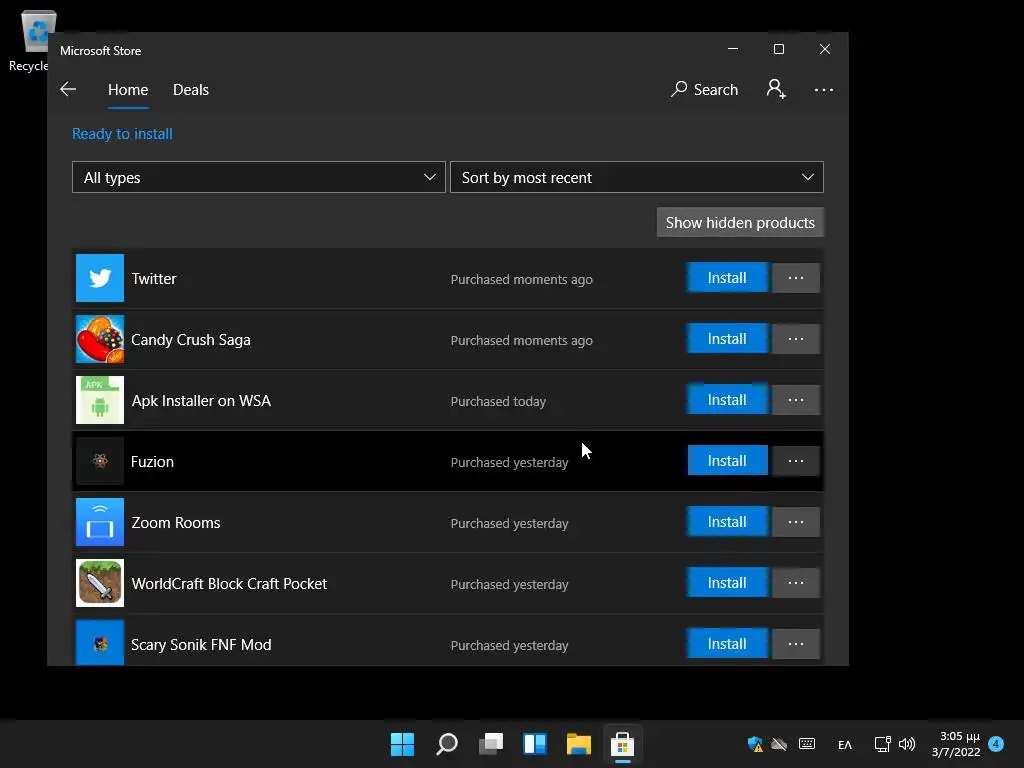The width and height of the screenshot is (1024, 768).
Task: Click the network display tray icon
Action: [x=882, y=744]
